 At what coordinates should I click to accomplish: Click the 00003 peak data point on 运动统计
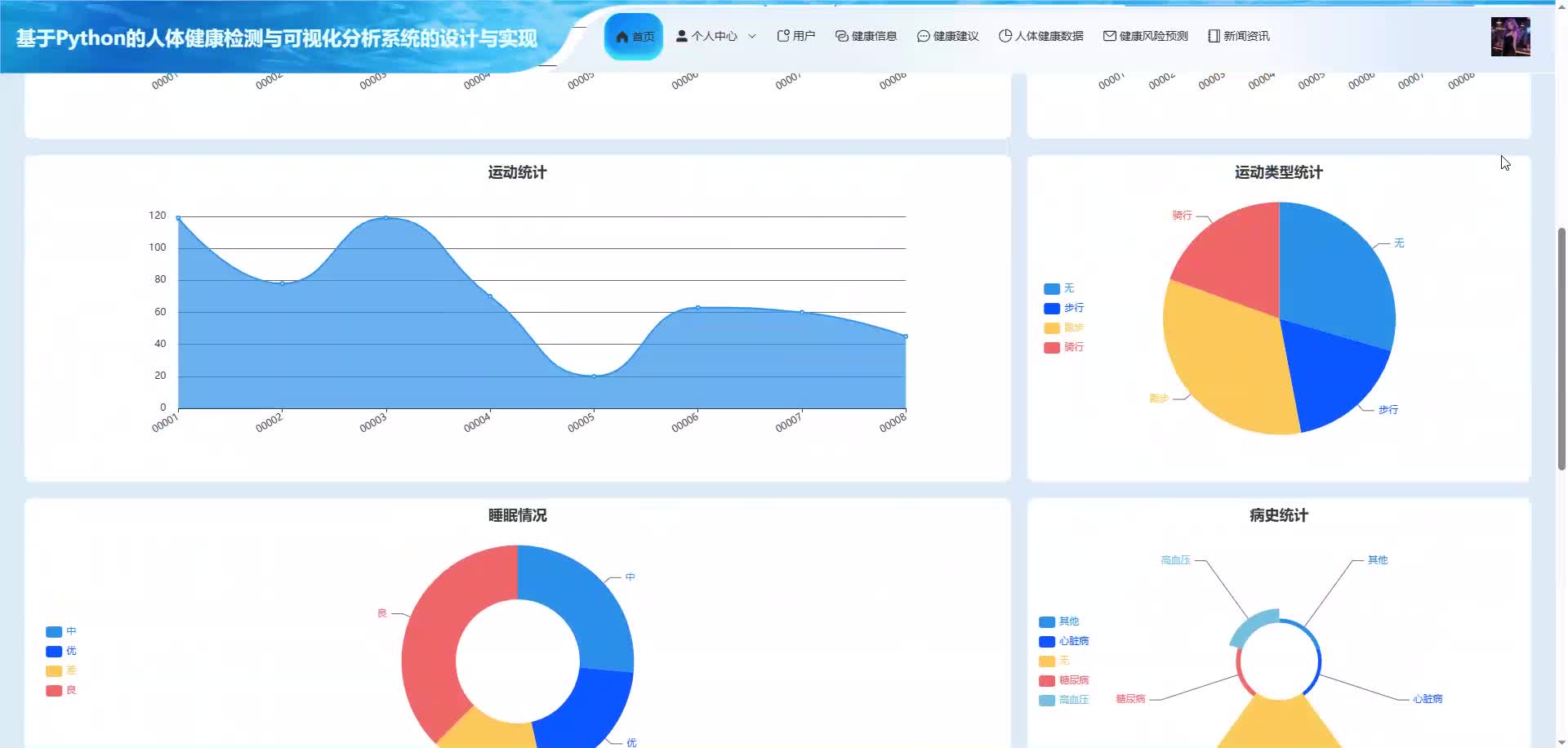click(386, 217)
